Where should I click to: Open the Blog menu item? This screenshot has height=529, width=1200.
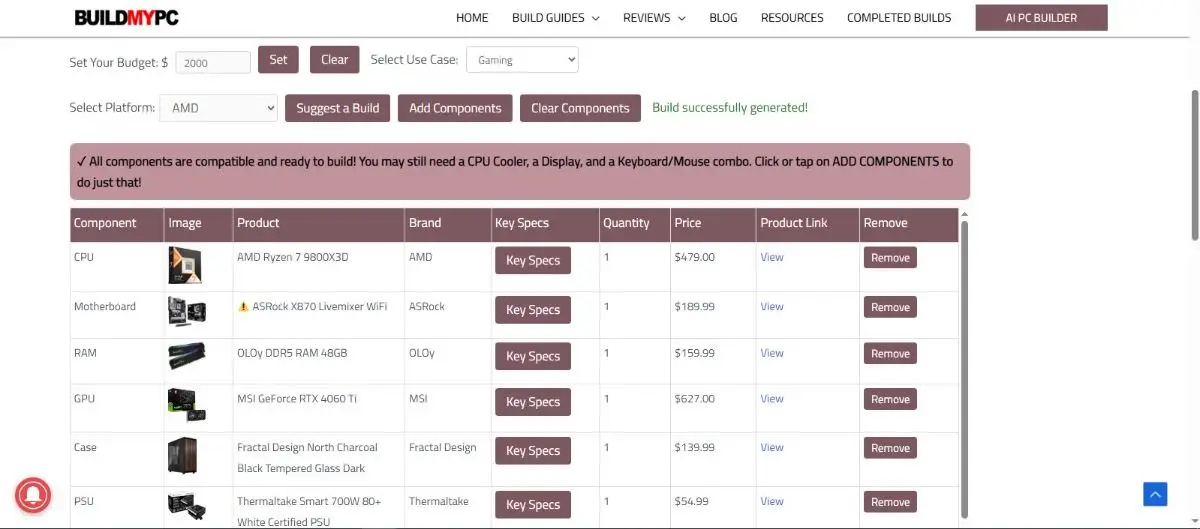pos(723,18)
